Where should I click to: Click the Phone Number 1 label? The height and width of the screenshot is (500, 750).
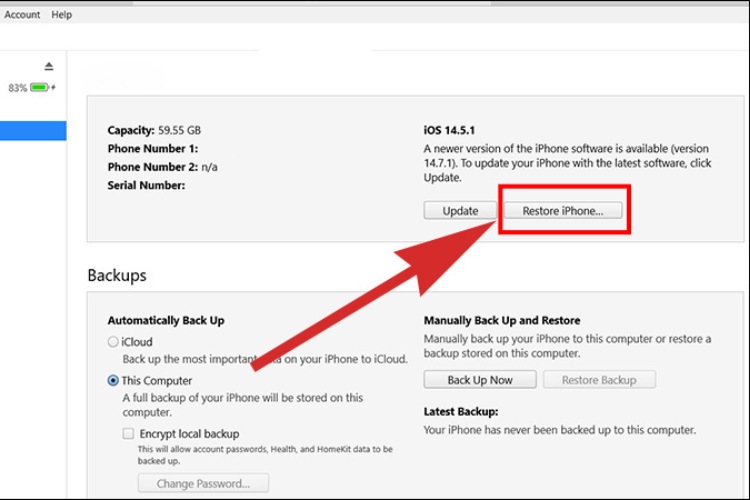153,148
